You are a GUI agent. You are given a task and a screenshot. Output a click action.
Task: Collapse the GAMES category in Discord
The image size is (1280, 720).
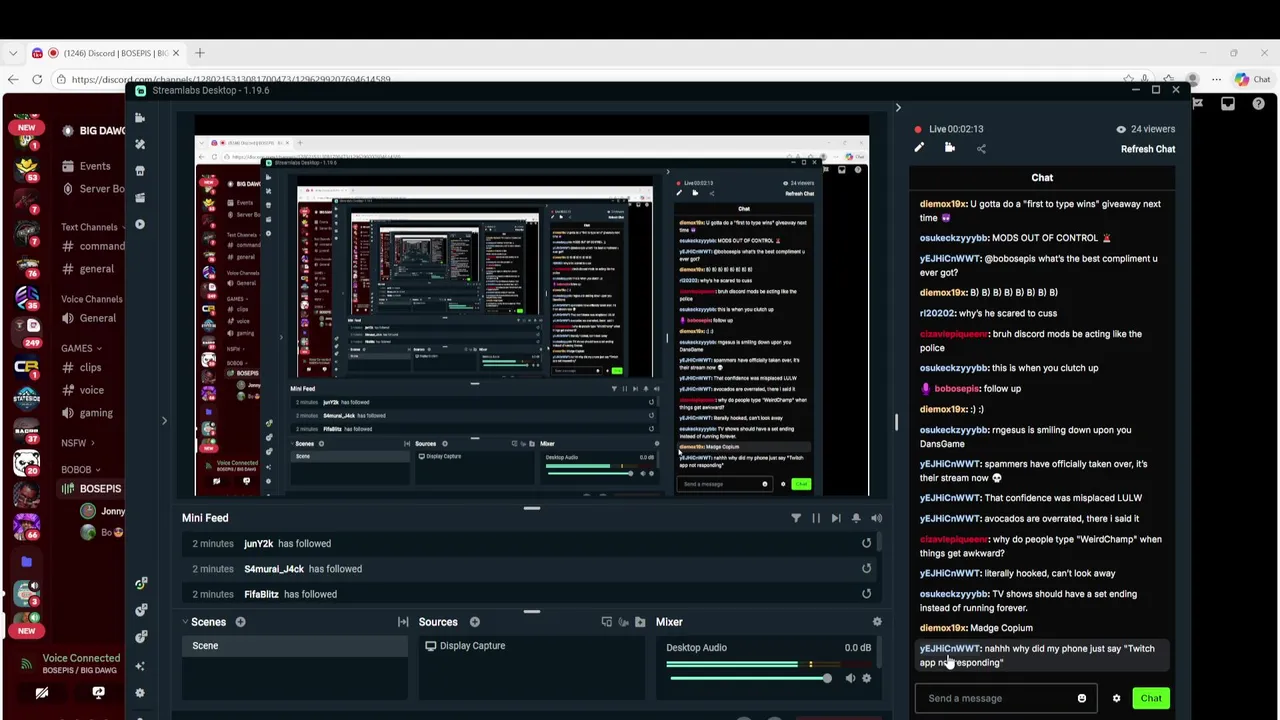81,348
